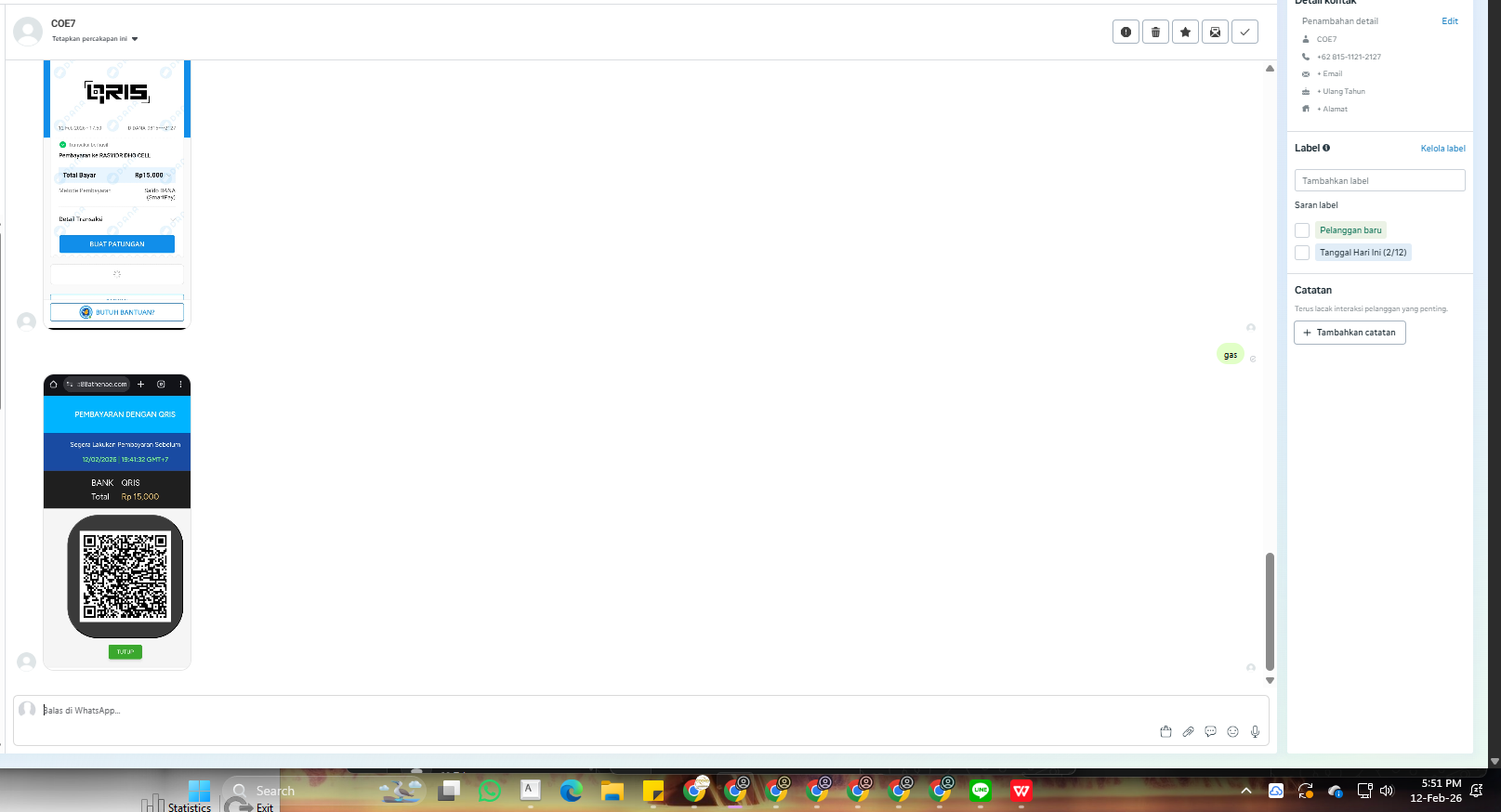The height and width of the screenshot is (812, 1501).
Task: Click the Balas di WhatsApp message box
Action: point(641,720)
